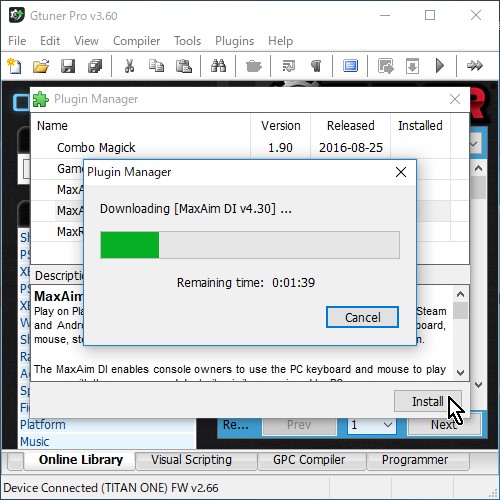Open the Tools menu
This screenshot has width=500, height=500.
click(187, 41)
